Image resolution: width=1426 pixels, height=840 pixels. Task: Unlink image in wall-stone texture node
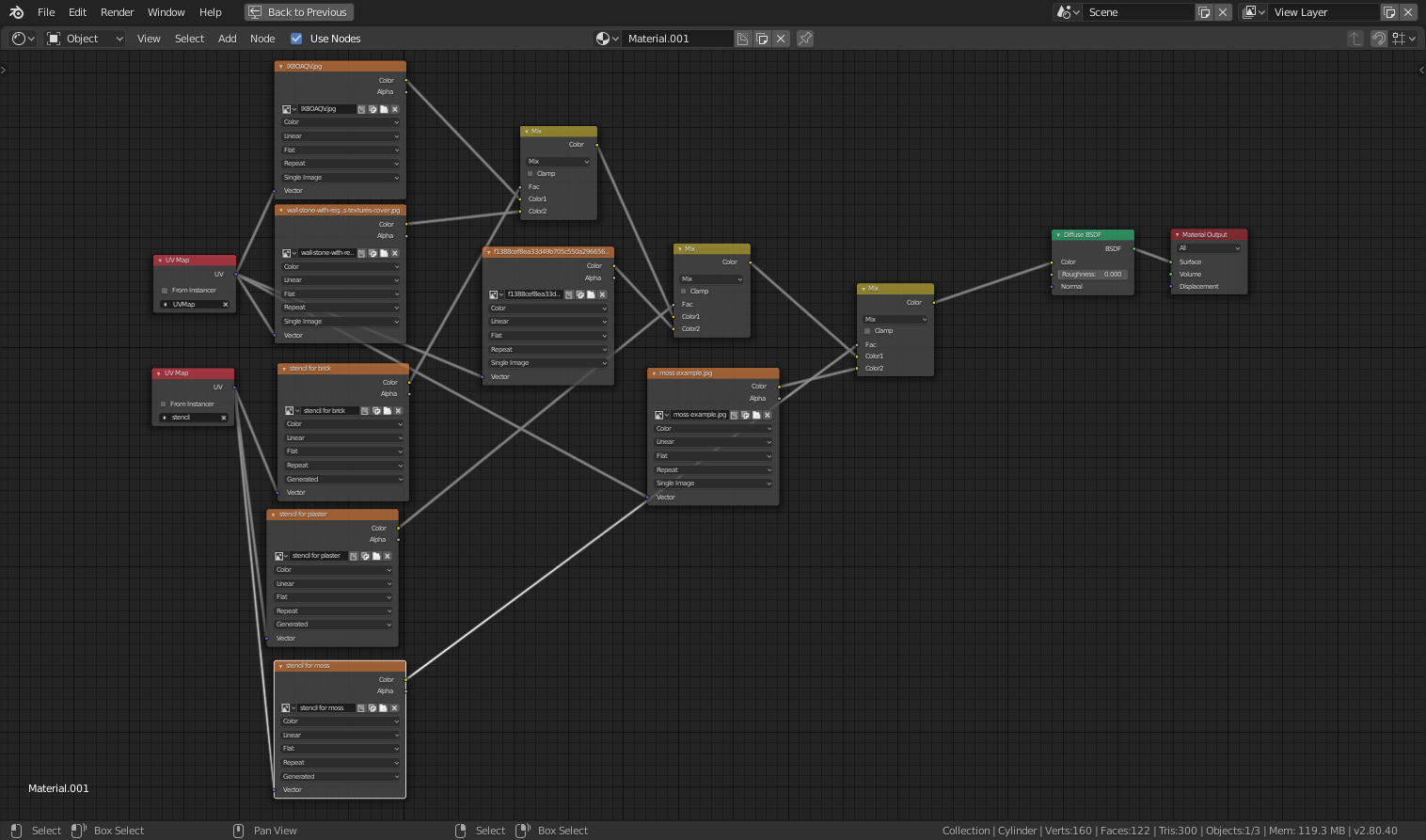point(395,253)
